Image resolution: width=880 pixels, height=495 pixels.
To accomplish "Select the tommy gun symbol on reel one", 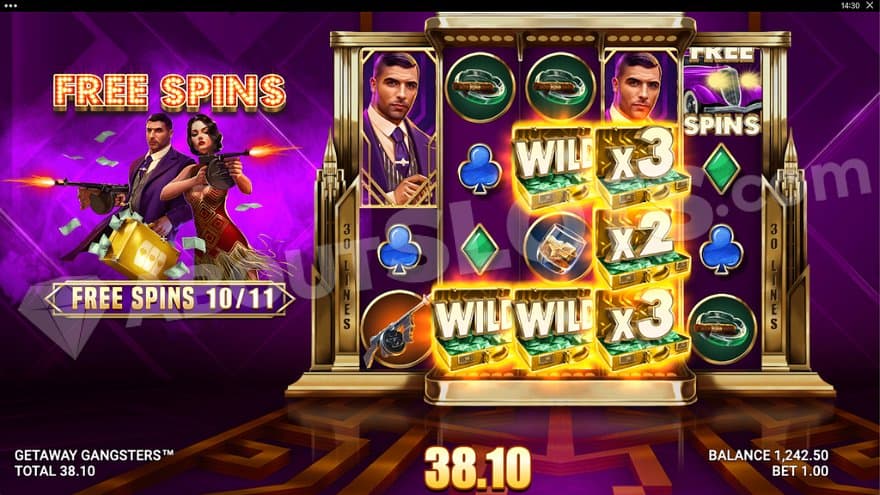I will (x=396, y=329).
